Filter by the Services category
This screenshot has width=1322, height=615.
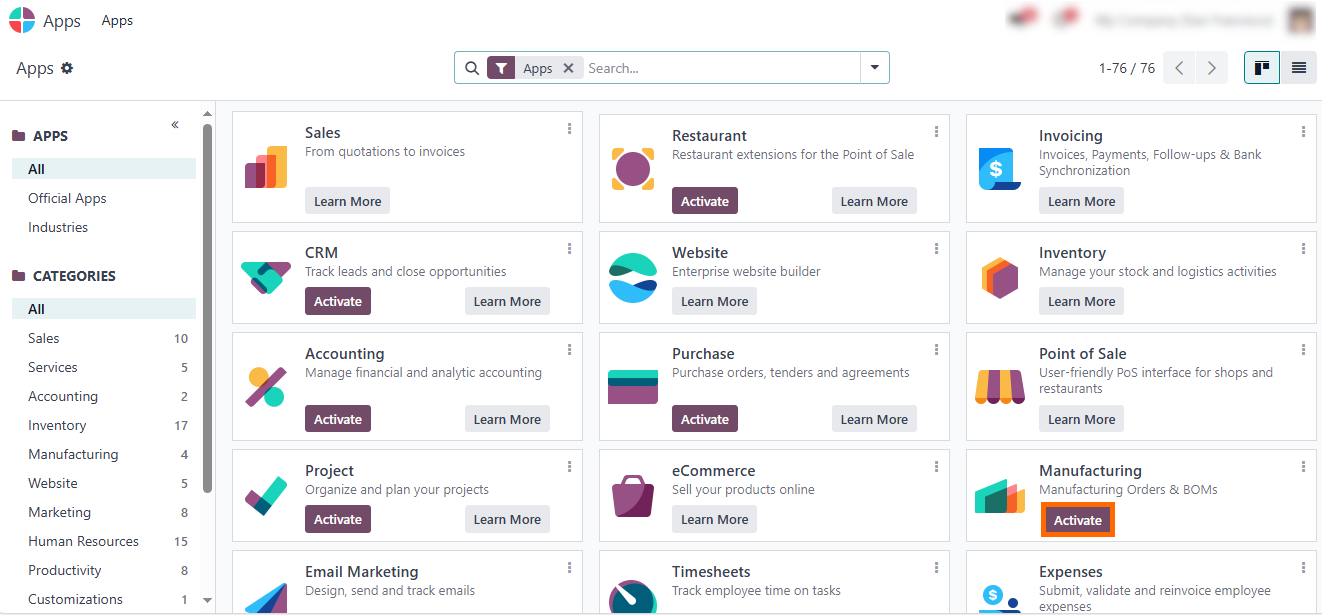(x=104, y=367)
